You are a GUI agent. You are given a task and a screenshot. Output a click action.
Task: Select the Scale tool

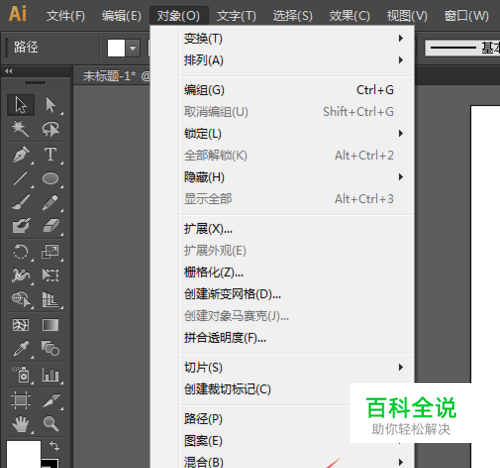51,251
